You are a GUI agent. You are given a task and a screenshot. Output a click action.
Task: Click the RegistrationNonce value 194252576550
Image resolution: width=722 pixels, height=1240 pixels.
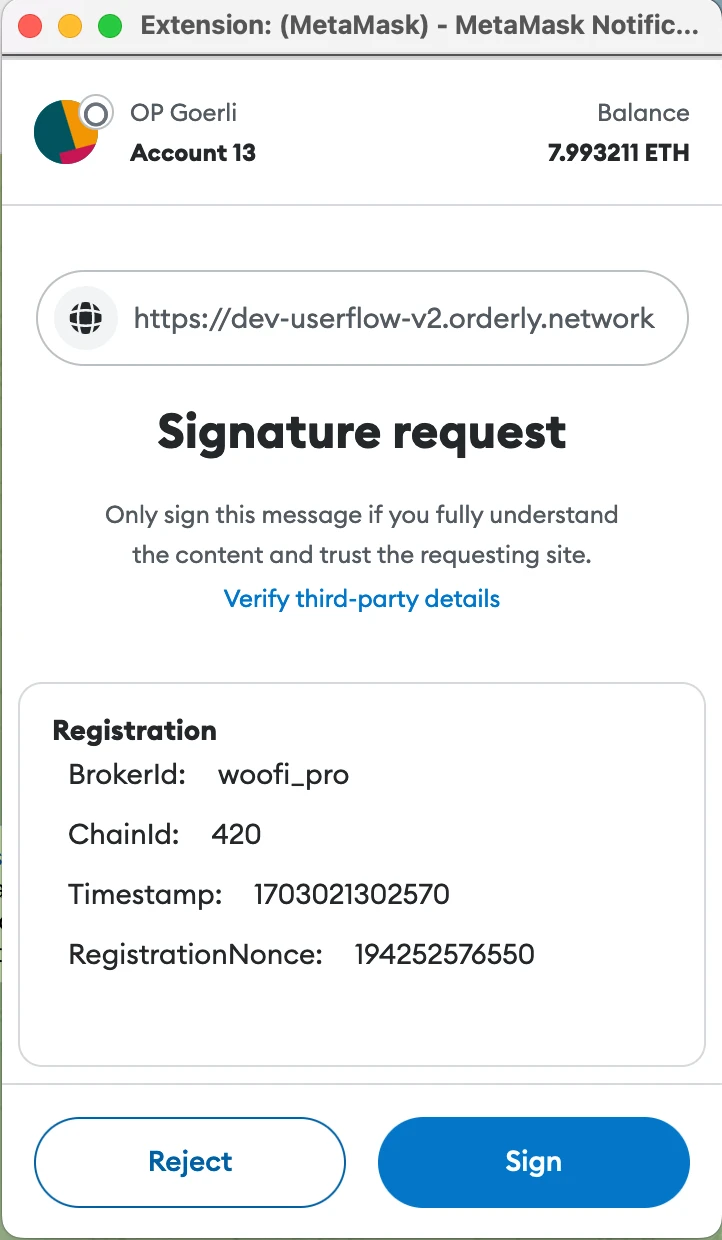coord(444,954)
